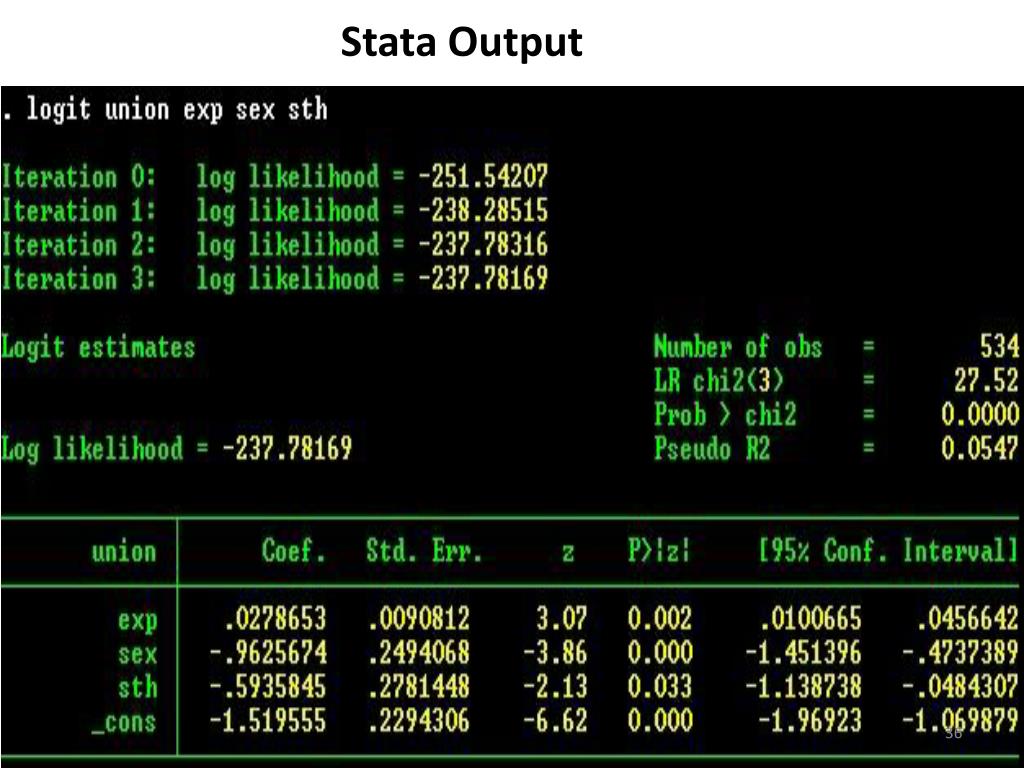Click exp coefficient .0278653
The height and width of the screenshot is (768, 1024).
tap(274, 619)
